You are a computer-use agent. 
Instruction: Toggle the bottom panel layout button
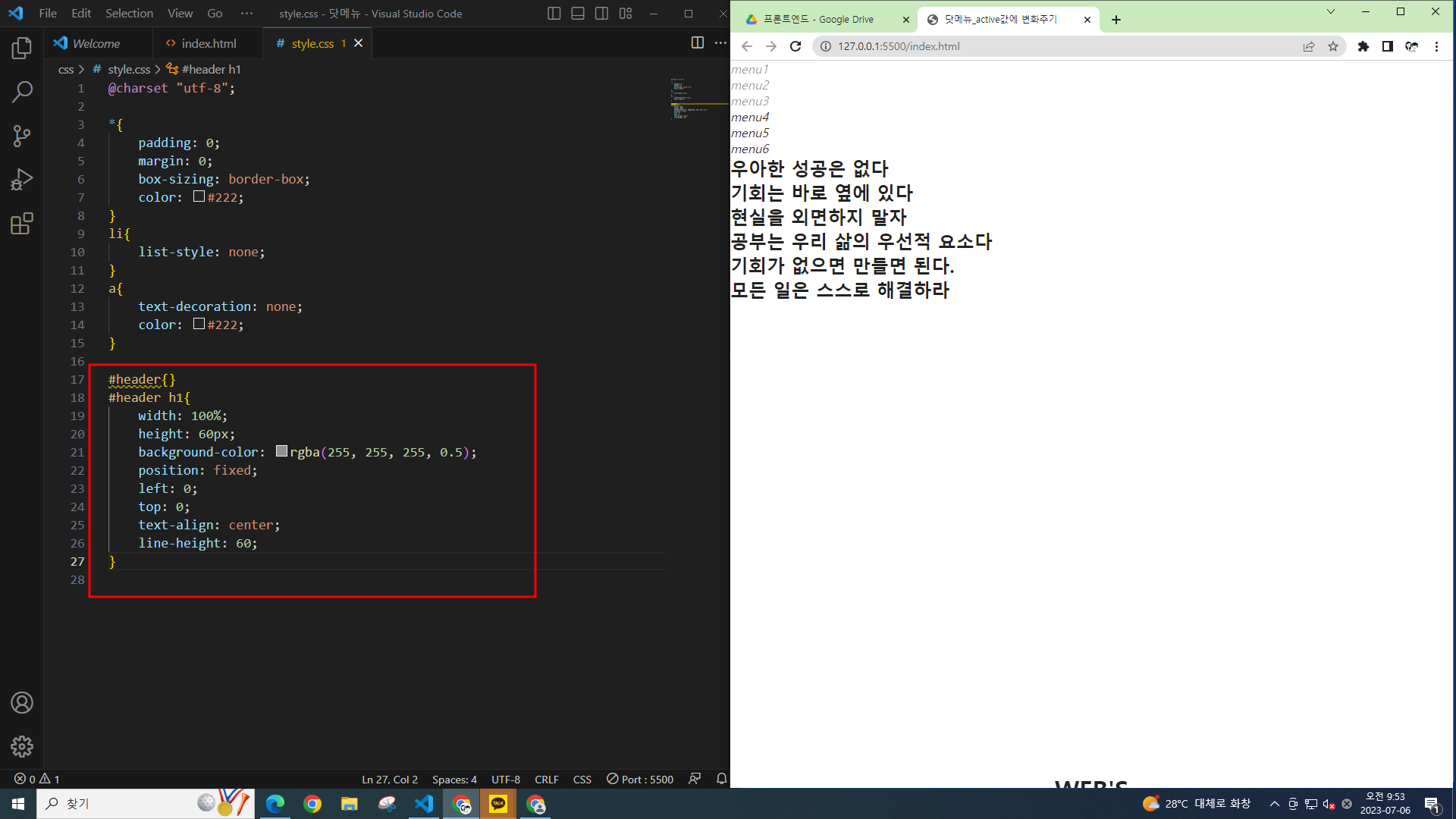(x=578, y=14)
